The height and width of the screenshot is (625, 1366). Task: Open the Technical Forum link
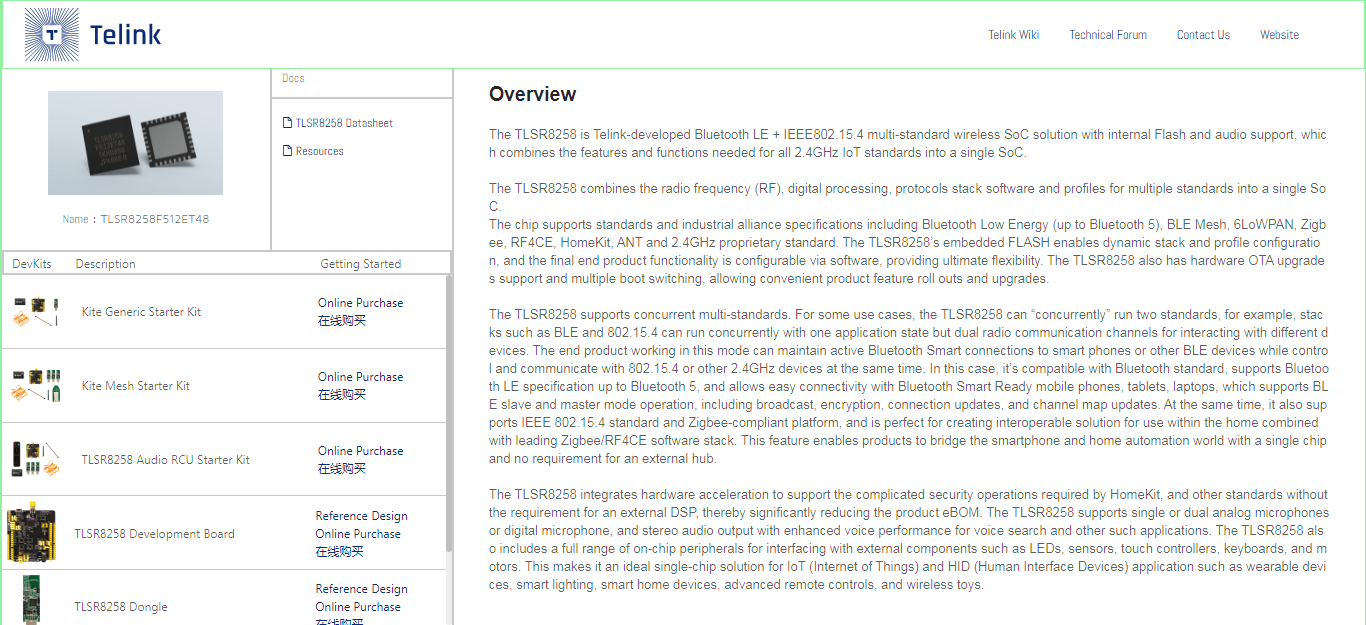click(1108, 35)
